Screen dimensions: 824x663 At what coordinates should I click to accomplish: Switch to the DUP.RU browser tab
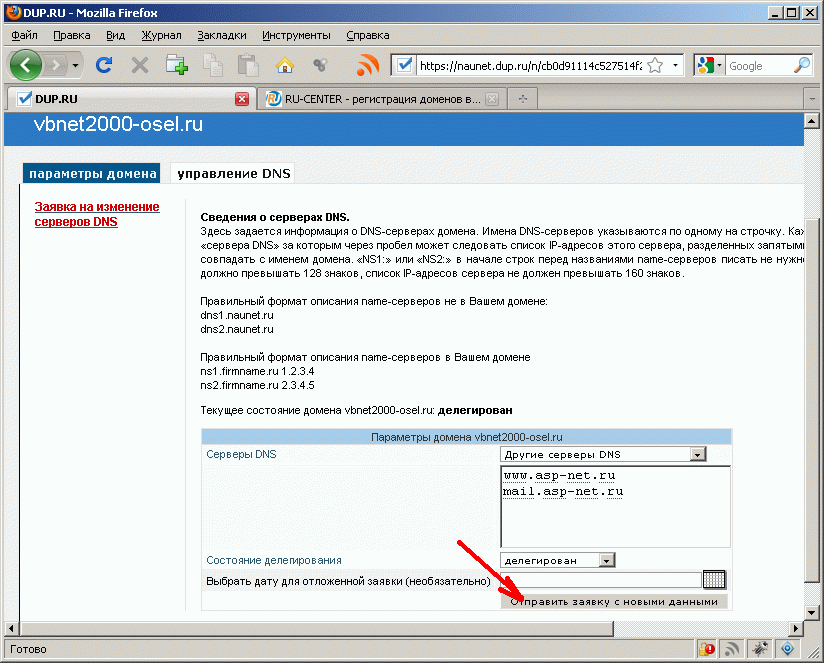(126, 99)
